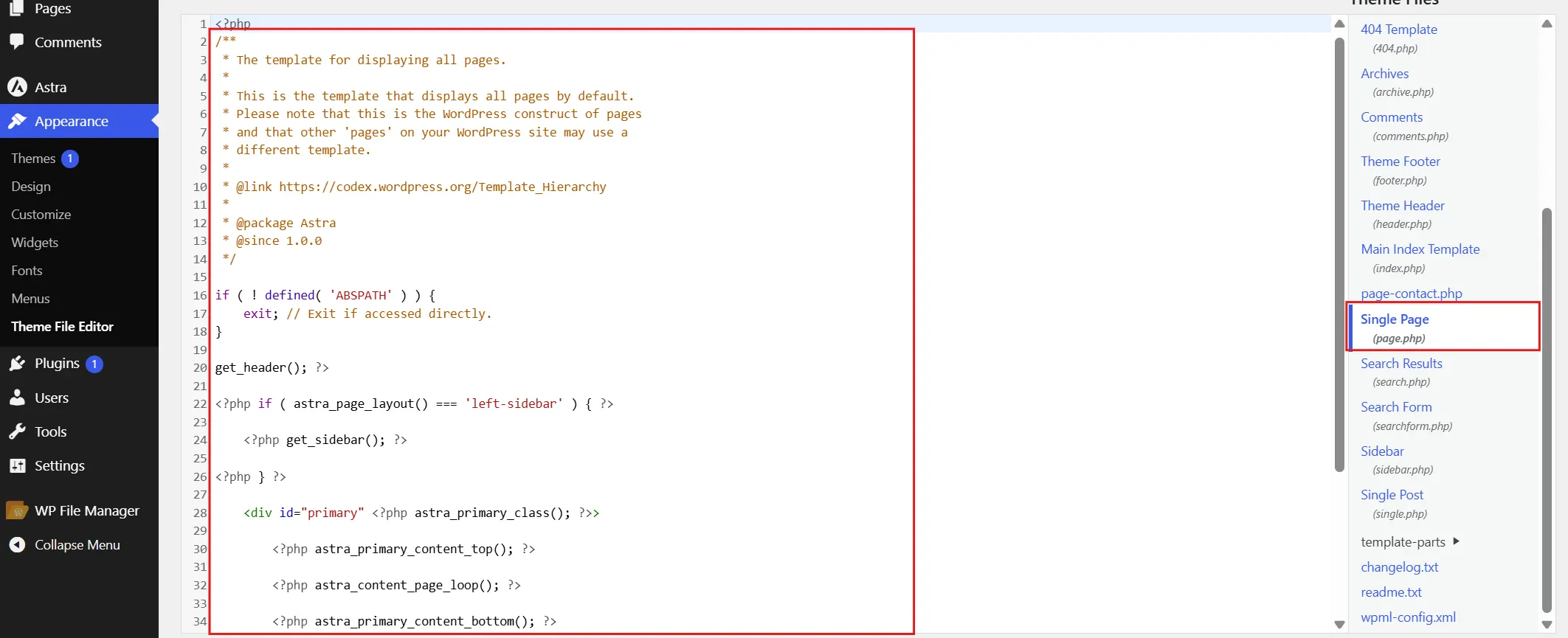Open the Sidebar sidebar.php file
This screenshot has height=638, width=1568.
coord(1382,451)
